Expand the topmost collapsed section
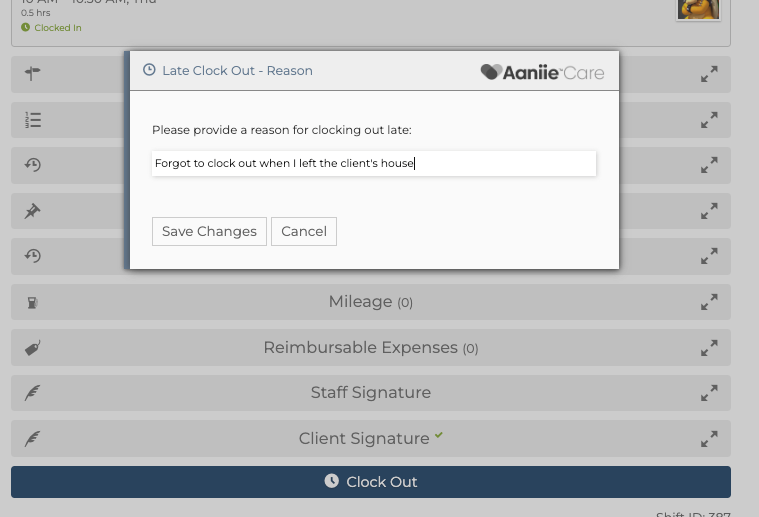The height and width of the screenshot is (517, 759). (x=709, y=74)
